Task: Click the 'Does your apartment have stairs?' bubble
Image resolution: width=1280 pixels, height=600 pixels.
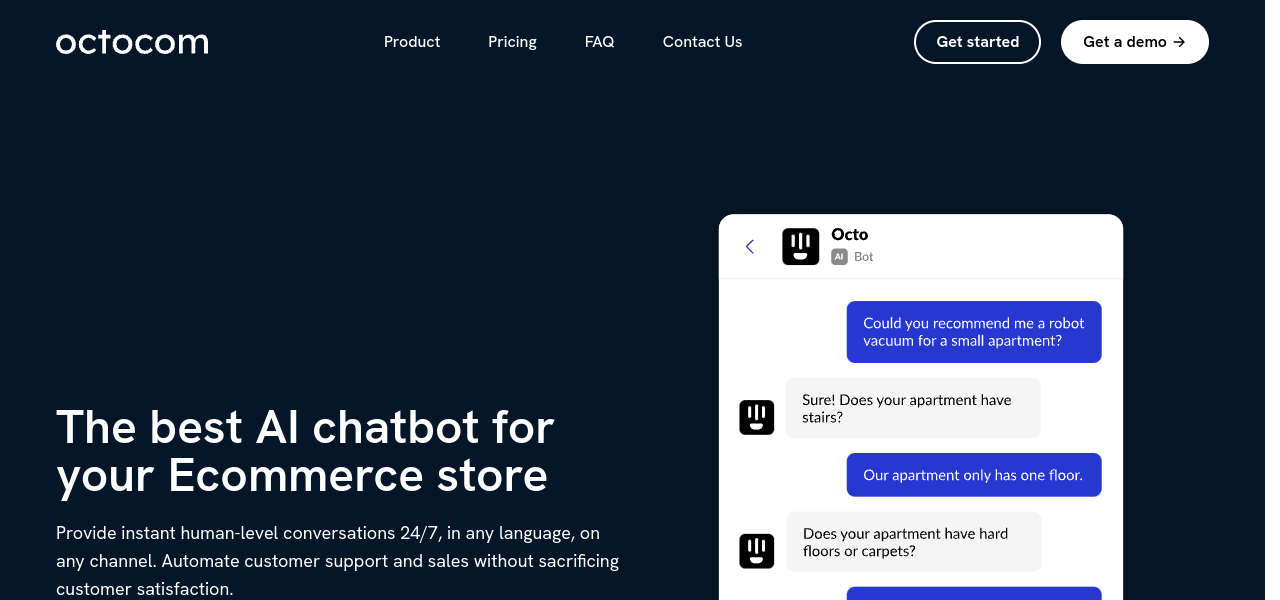Action: pyautogui.click(x=912, y=408)
